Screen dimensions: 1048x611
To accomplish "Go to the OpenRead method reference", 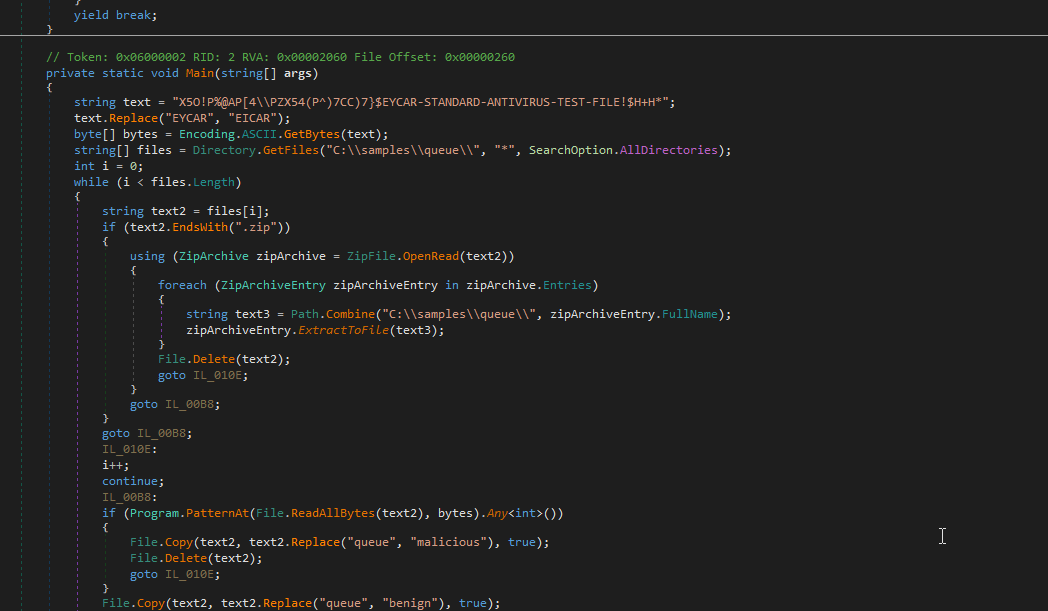I will tap(430, 255).
